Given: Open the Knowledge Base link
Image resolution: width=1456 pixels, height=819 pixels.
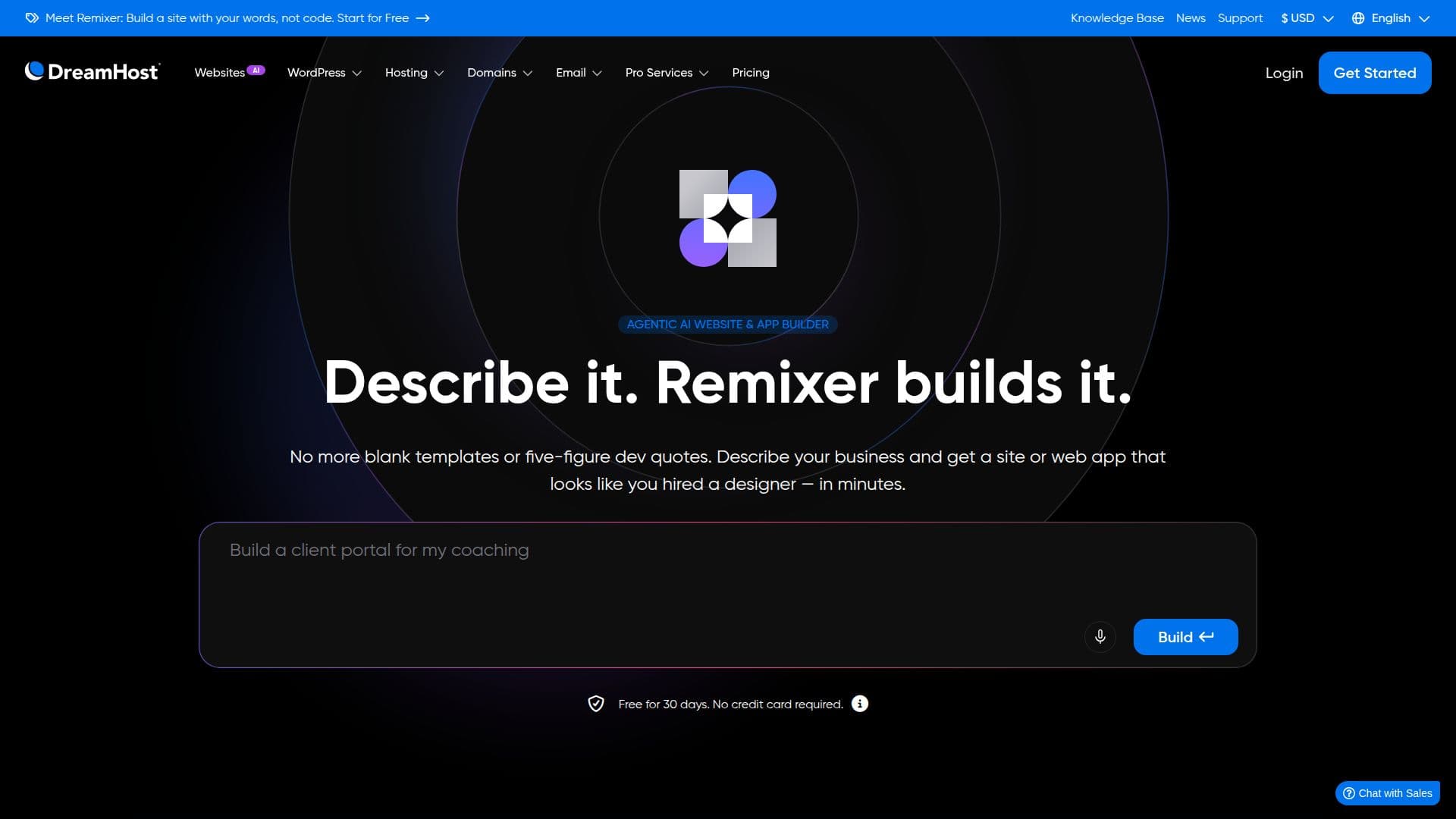Looking at the screenshot, I should tap(1117, 18).
